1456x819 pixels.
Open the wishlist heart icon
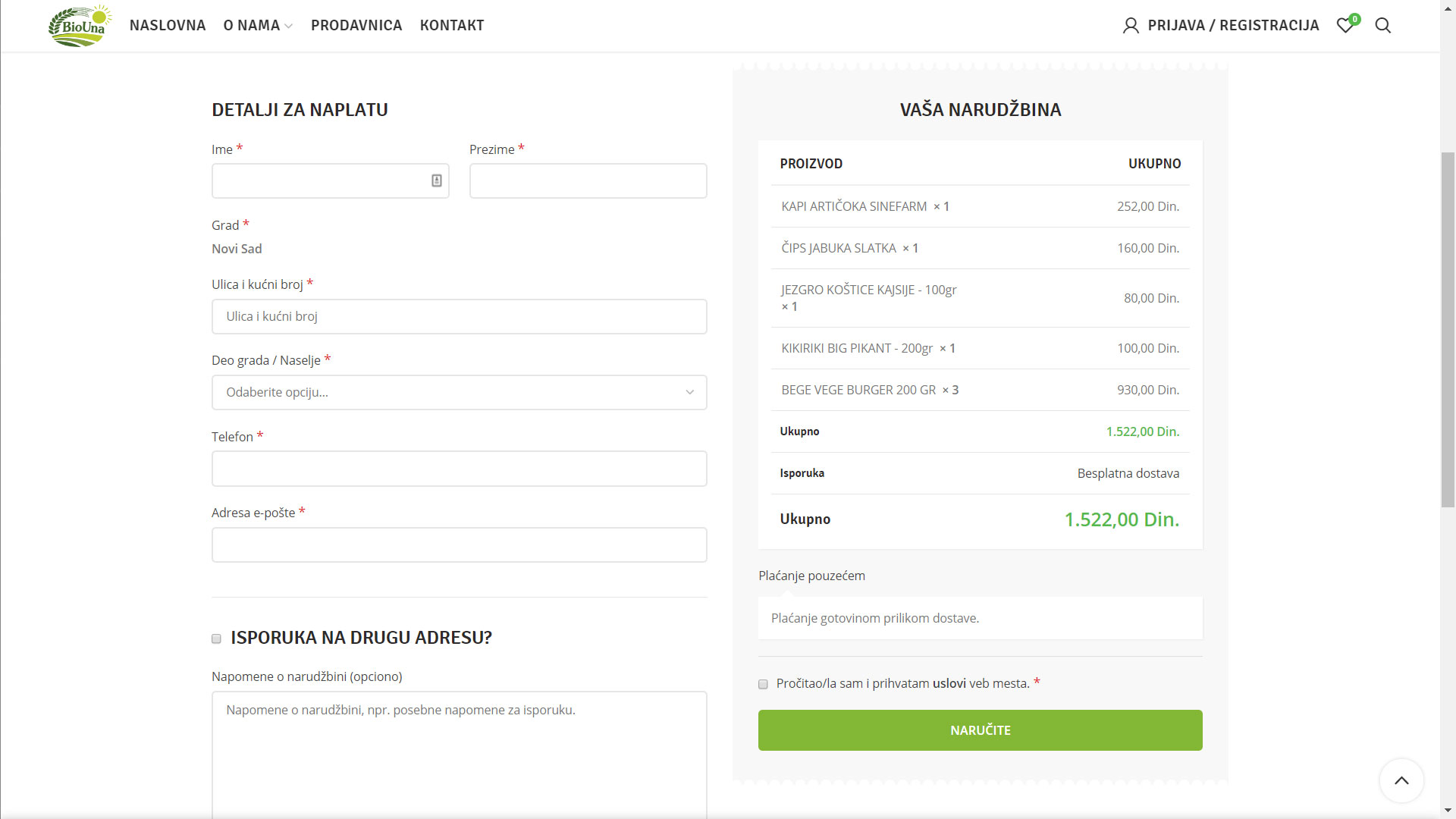click(1345, 26)
